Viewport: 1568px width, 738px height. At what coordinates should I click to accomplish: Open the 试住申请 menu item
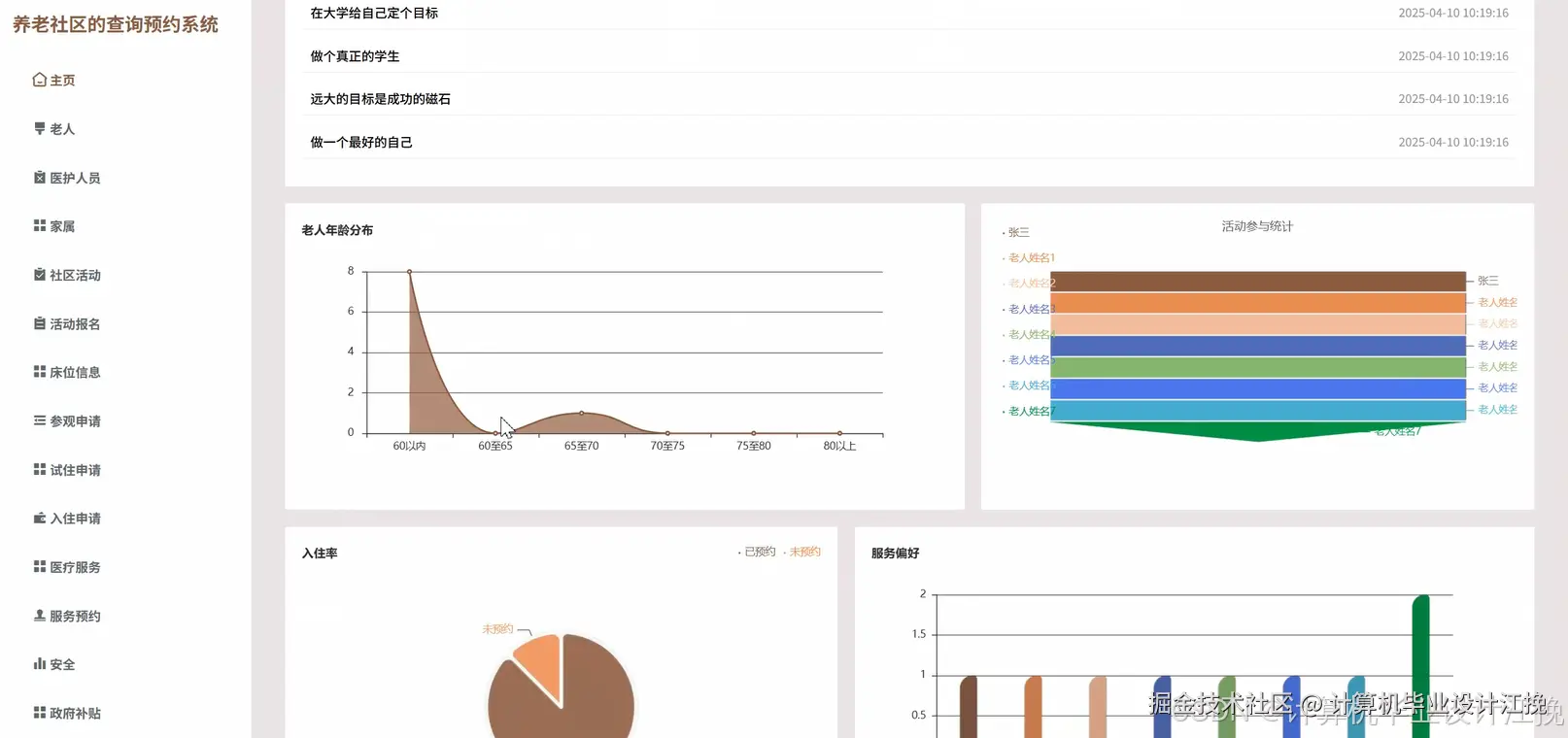pos(75,470)
